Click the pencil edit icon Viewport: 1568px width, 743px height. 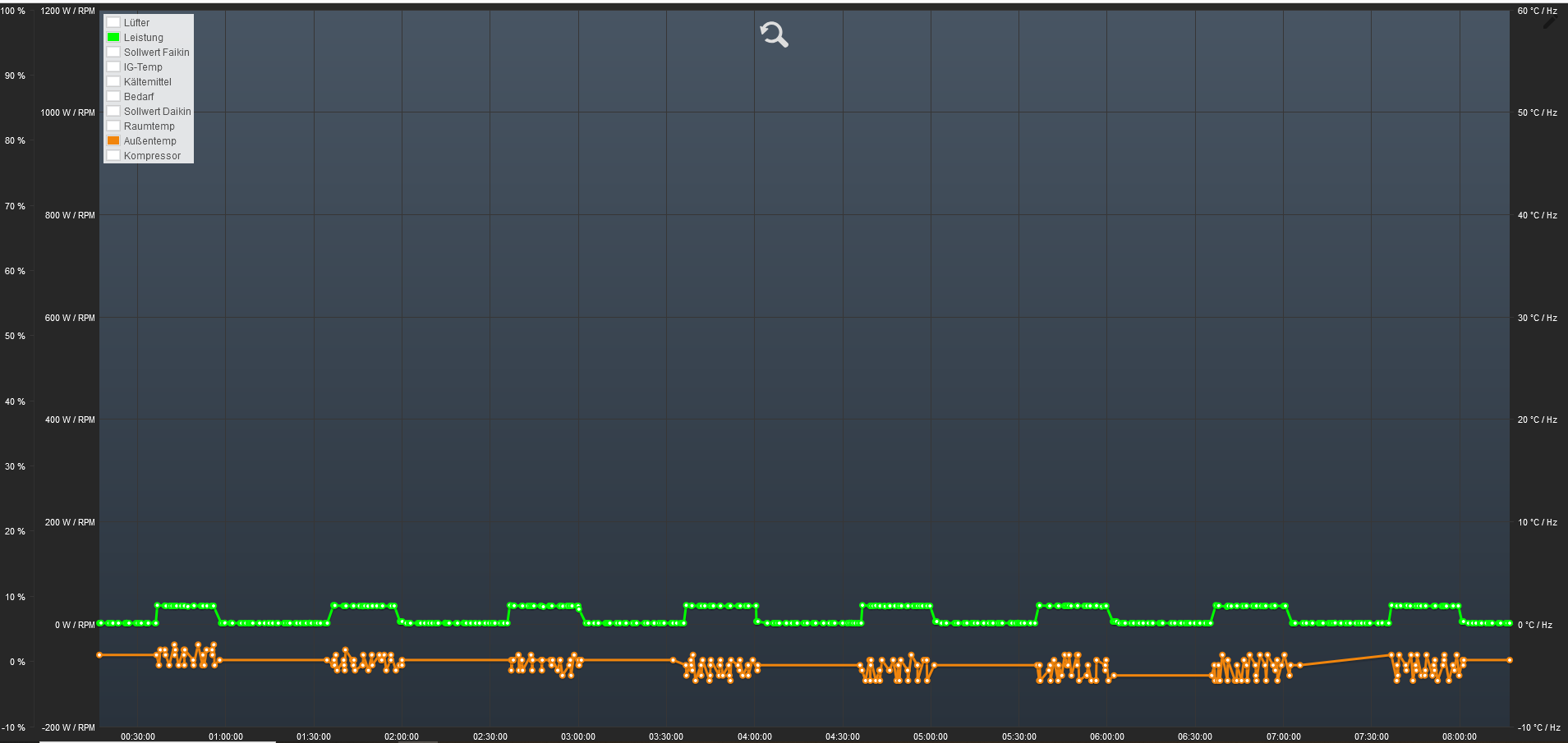coord(1549,23)
